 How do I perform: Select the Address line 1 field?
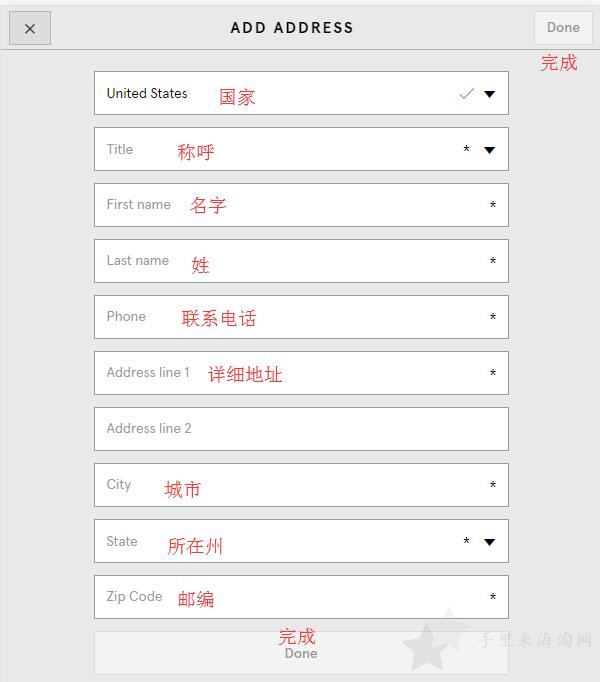pos(301,373)
